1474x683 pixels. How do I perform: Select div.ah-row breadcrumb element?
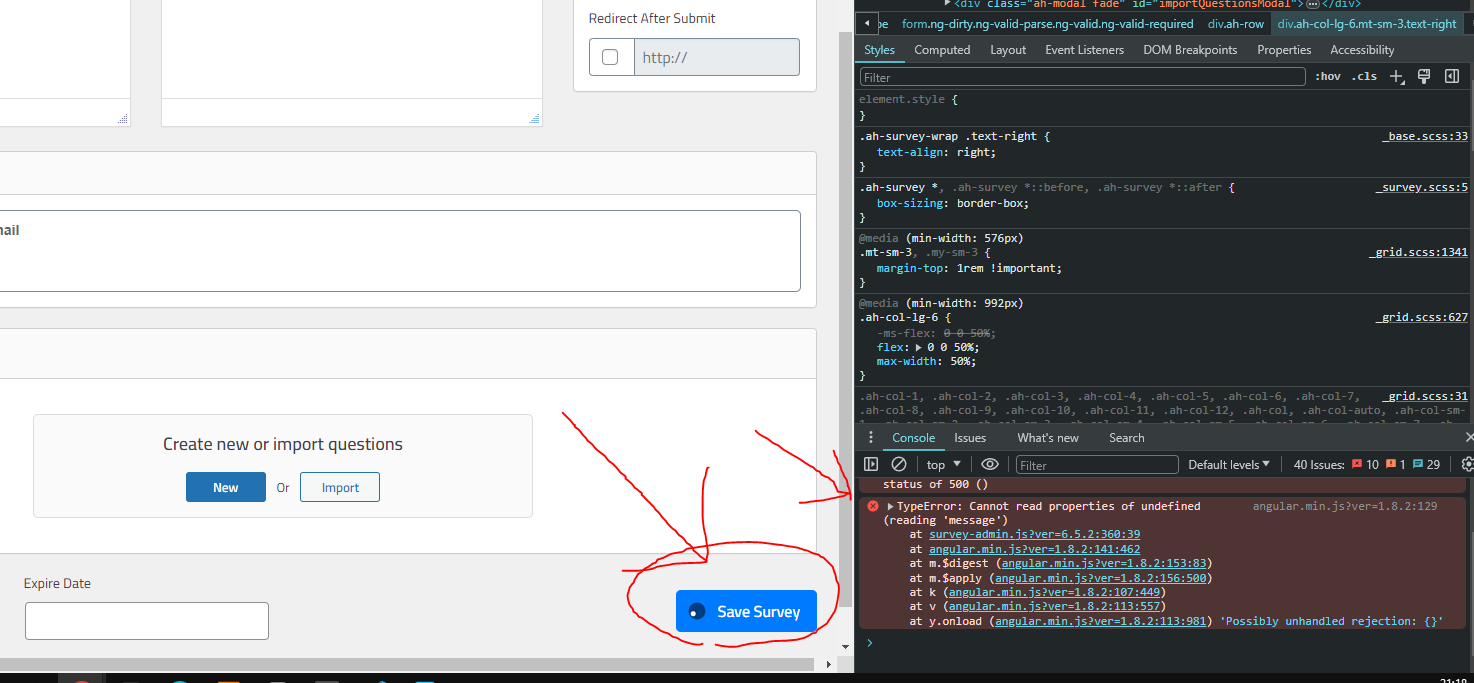tap(1236, 23)
